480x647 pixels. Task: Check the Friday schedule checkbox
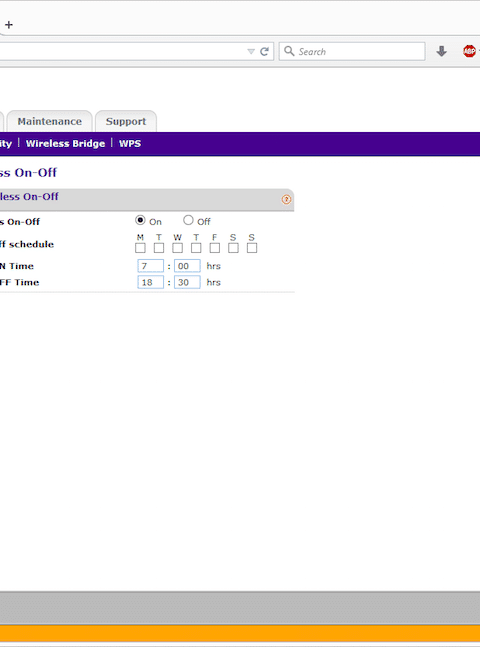click(215, 248)
